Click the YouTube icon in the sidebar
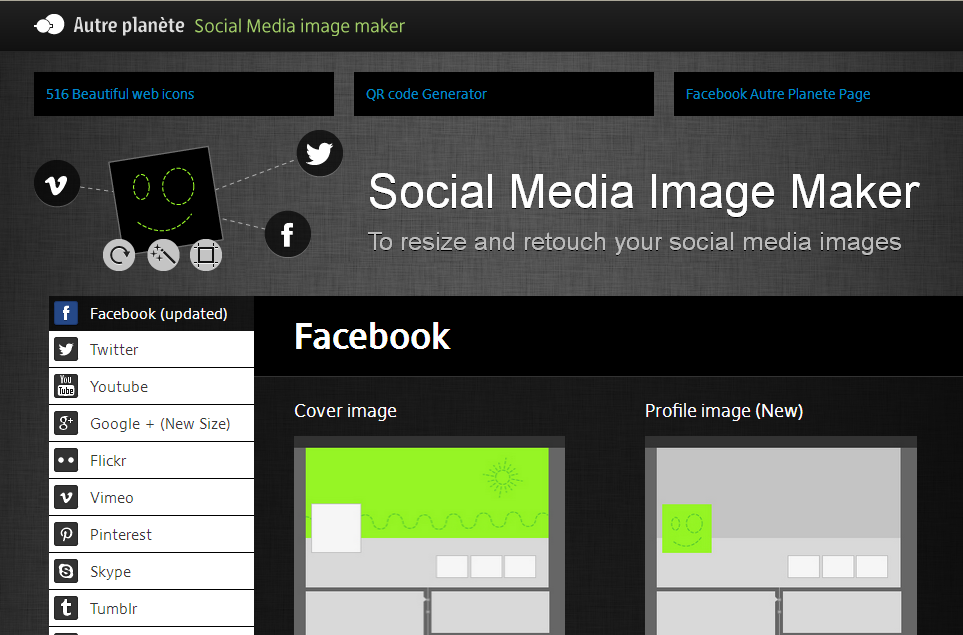The image size is (963, 635). pyautogui.click(x=66, y=386)
